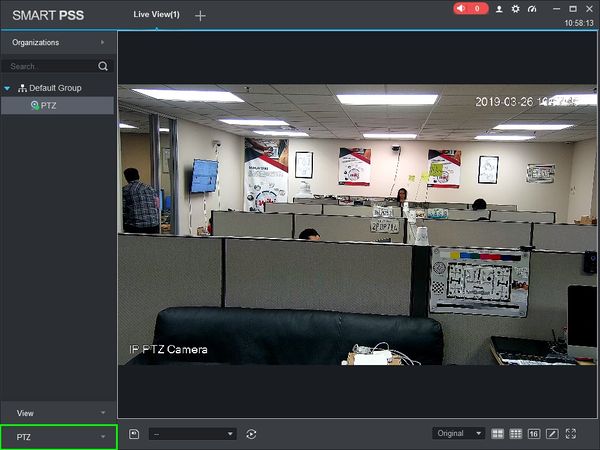Viewport: 600px width, 450px height.
Task: Switch to sixteen-window layout
Action: click(533, 434)
